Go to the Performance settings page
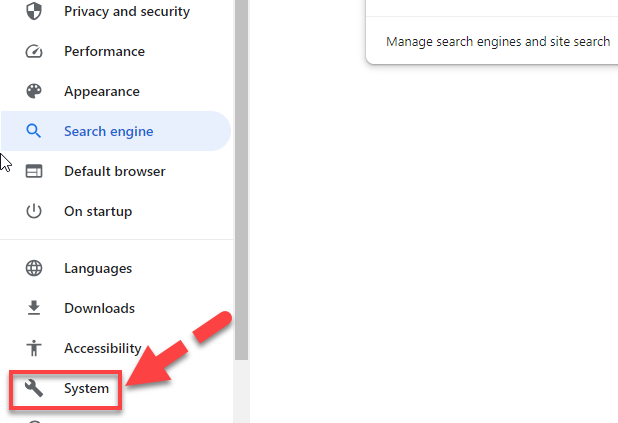This screenshot has height=423, width=618. tap(104, 51)
